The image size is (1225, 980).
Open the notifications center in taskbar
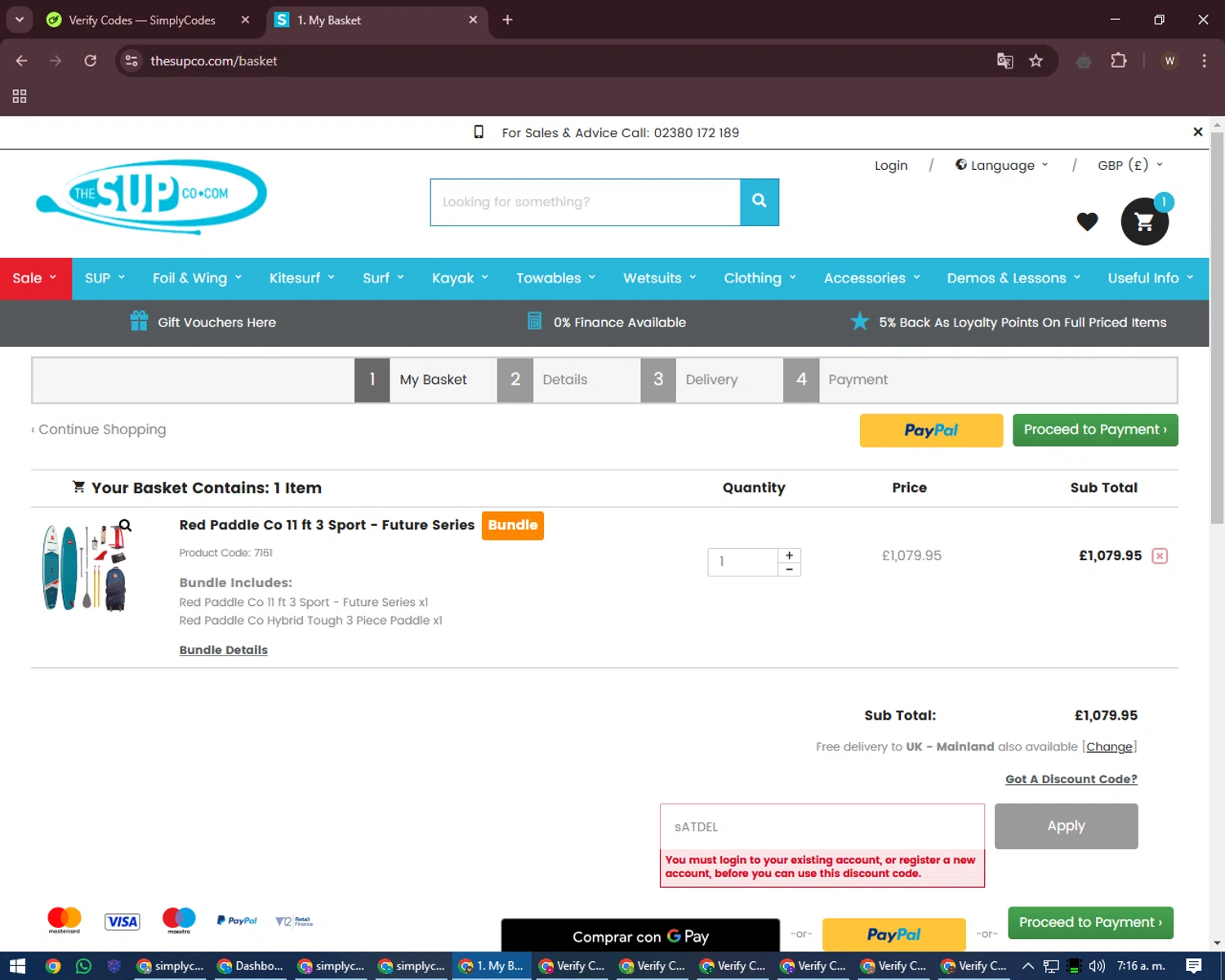1194,966
